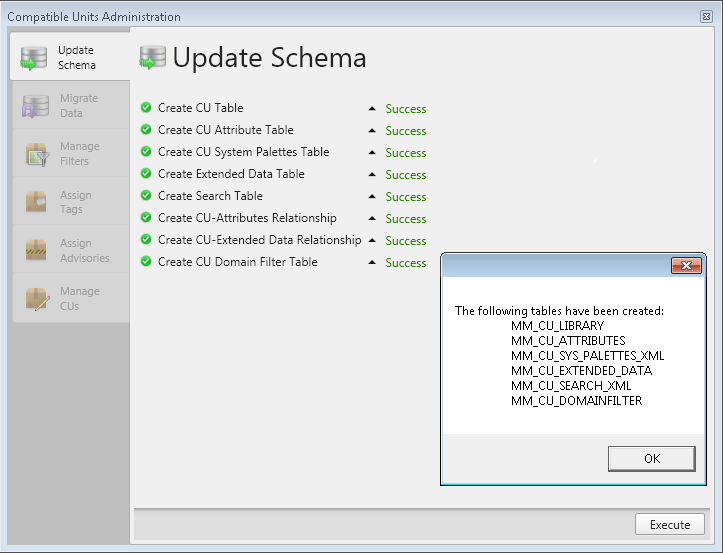Click the Success status for Create CU System Palettes Table
This screenshot has width=723, height=553.
point(406,153)
